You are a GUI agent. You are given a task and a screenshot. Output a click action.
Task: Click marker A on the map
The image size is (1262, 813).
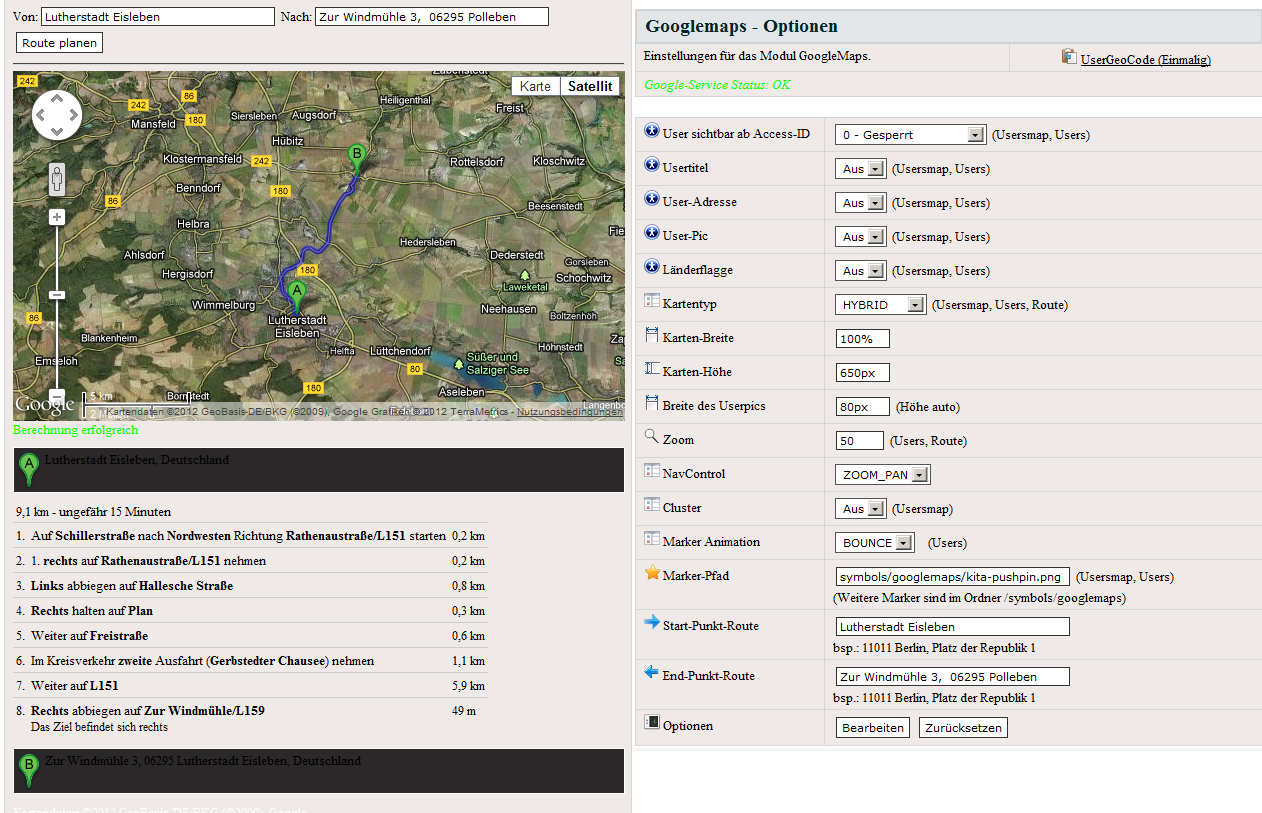click(x=296, y=296)
